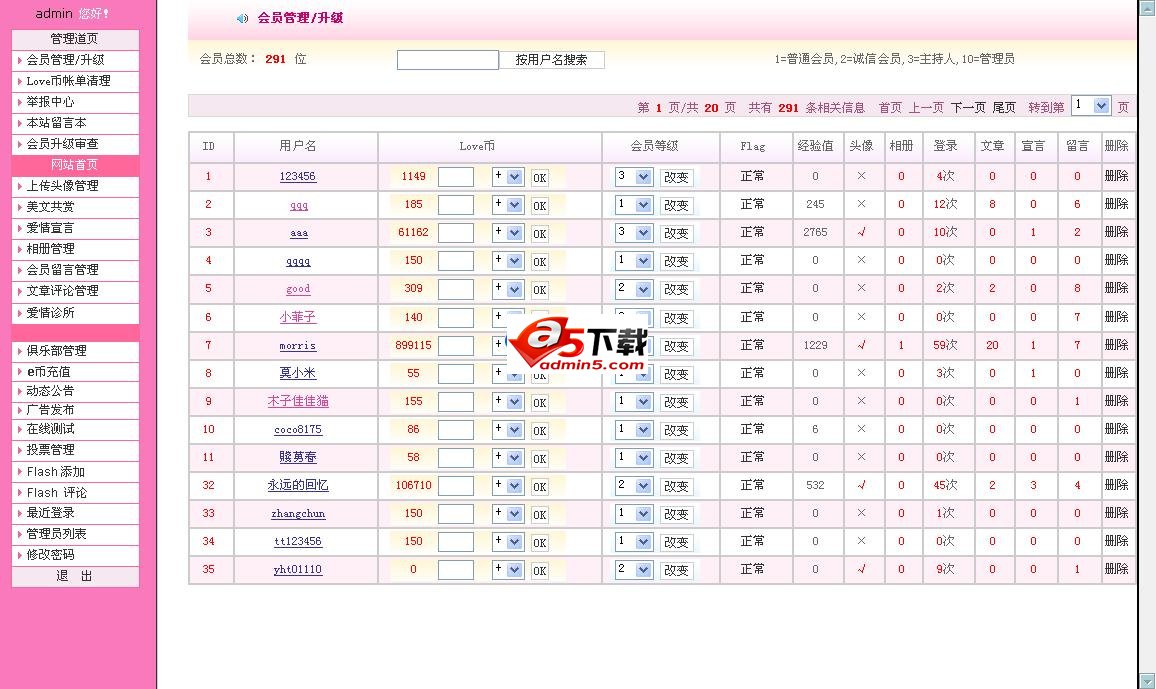Image resolution: width=1156 pixels, height=689 pixels.
Task: Open user 永远的回忆 link
Action: tap(298, 485)
